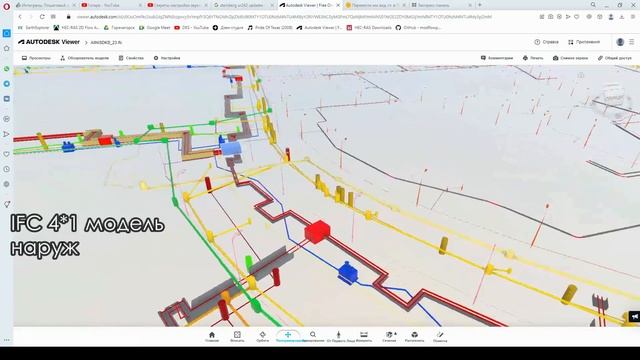The width and height of the screenshot is (640, 360).
Task: Click the Home view tool in bottom toolbar
Action: coord(212,337)
